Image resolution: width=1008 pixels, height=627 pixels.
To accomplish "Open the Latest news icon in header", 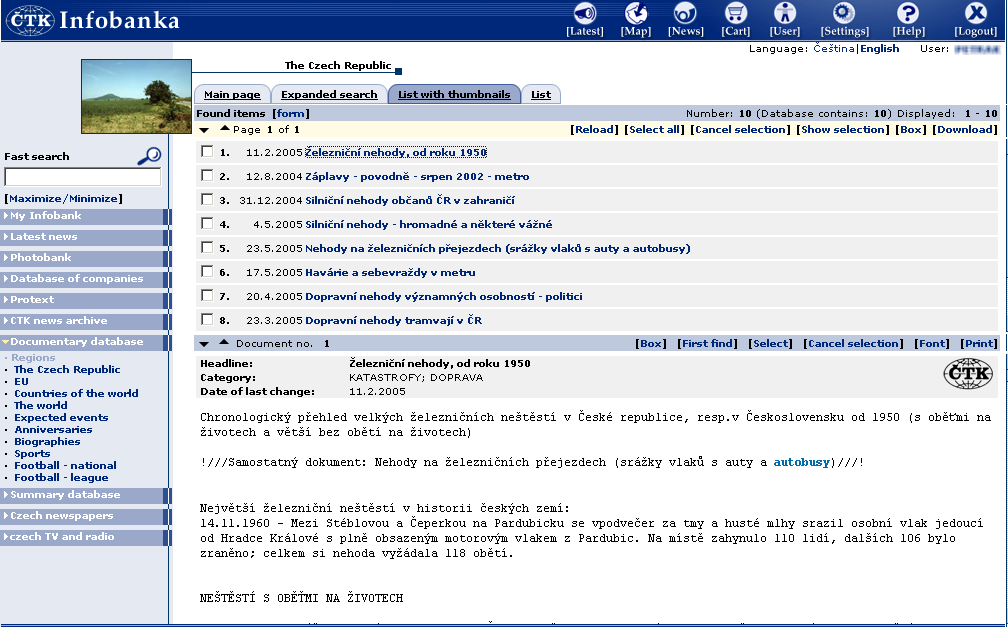I will [x=584, y=14].
